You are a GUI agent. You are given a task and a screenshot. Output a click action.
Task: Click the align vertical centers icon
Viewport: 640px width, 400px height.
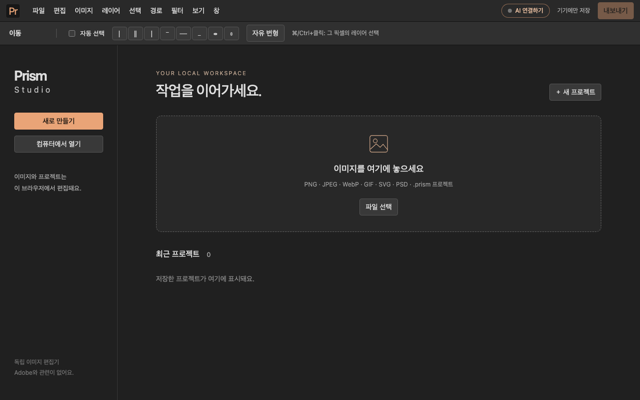183,33
